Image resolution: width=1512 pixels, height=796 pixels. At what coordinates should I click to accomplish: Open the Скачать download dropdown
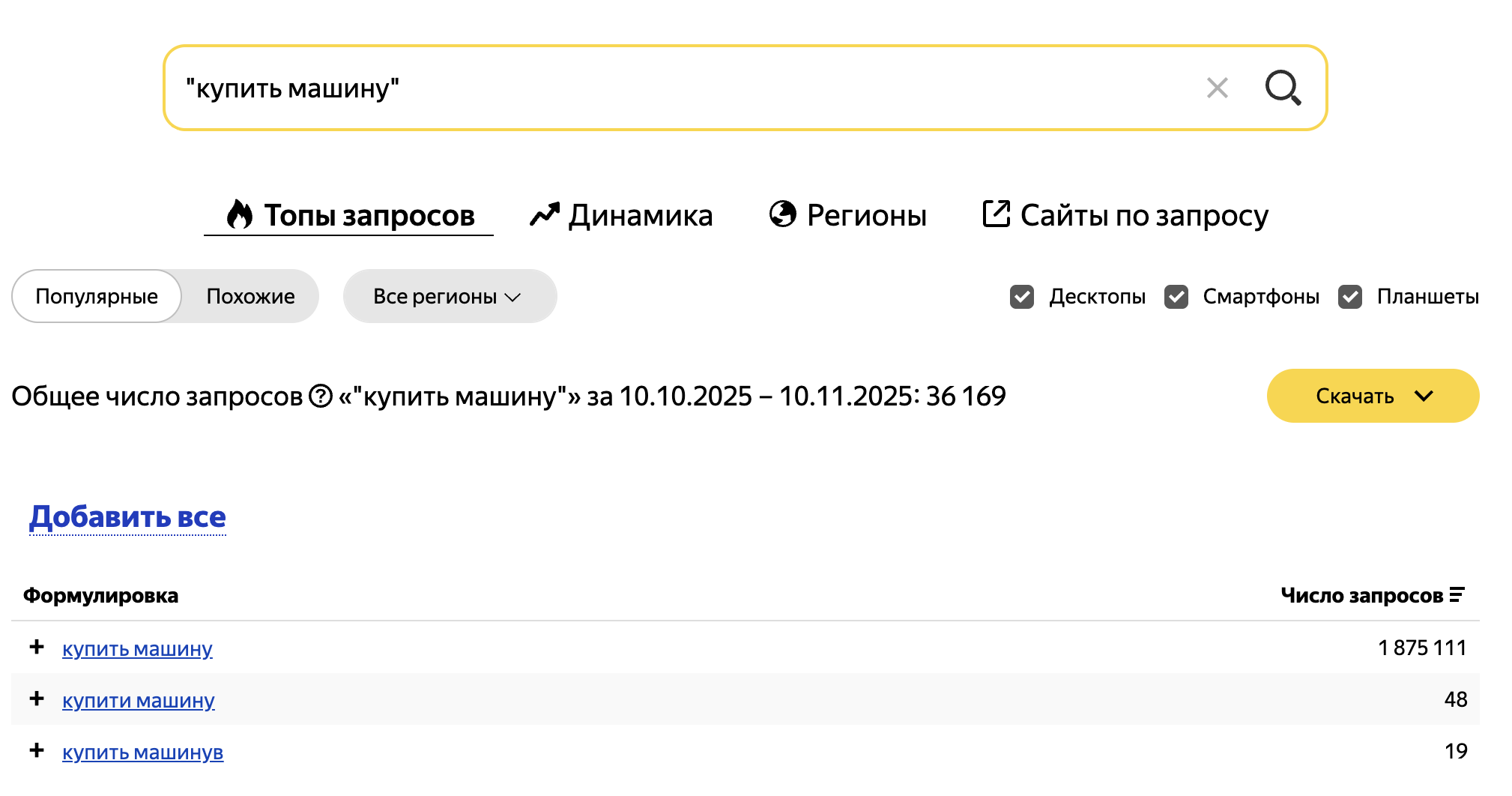click(1373, 396)
